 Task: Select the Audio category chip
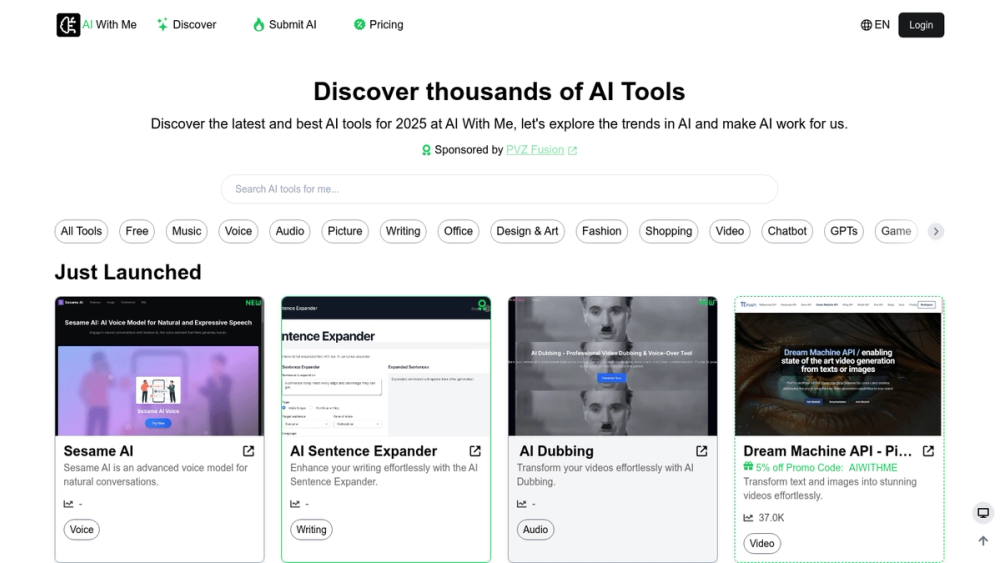(x=290, y=231)
